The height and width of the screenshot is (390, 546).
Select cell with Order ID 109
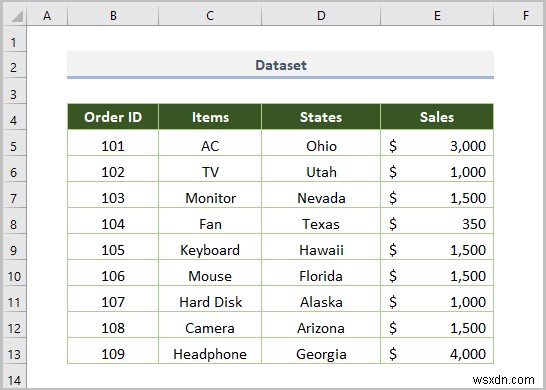pyautogui.click(x=113, y=351)
